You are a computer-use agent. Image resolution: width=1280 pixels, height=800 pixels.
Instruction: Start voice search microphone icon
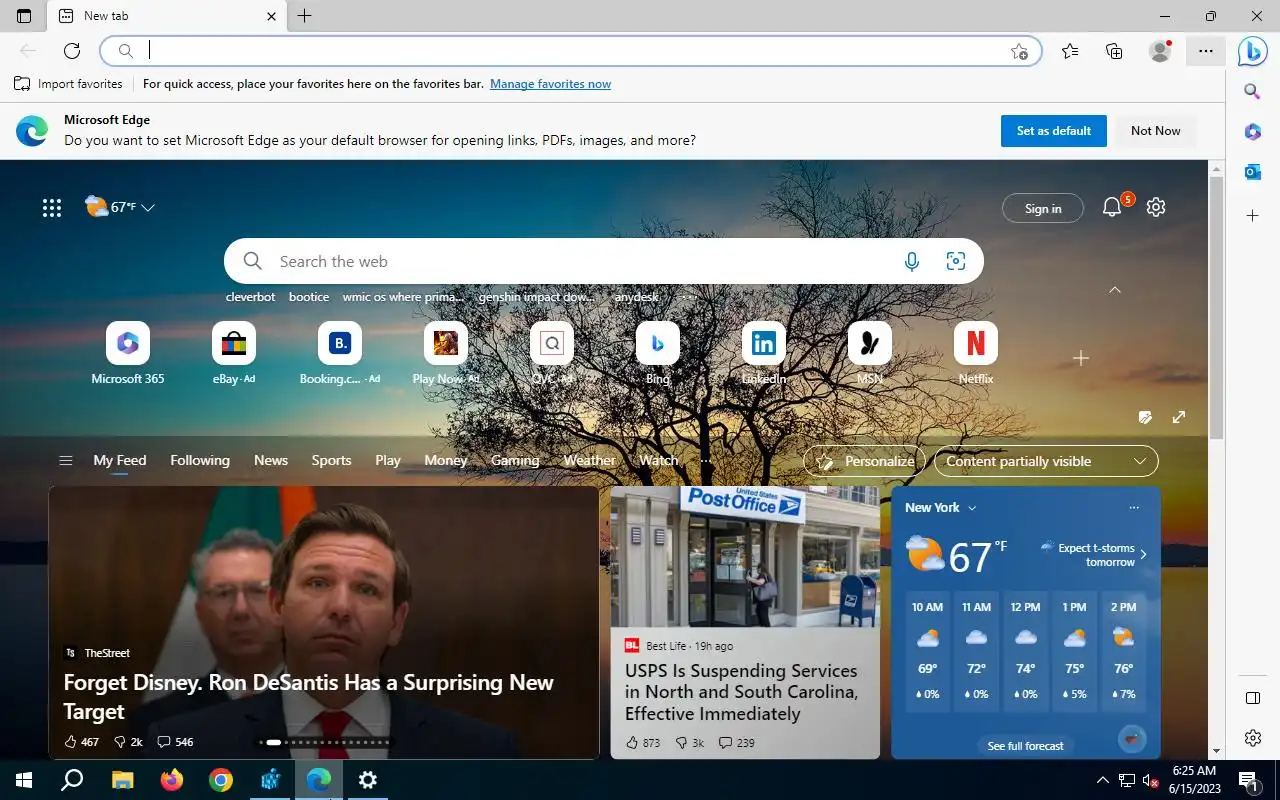(x=911, y=262)
